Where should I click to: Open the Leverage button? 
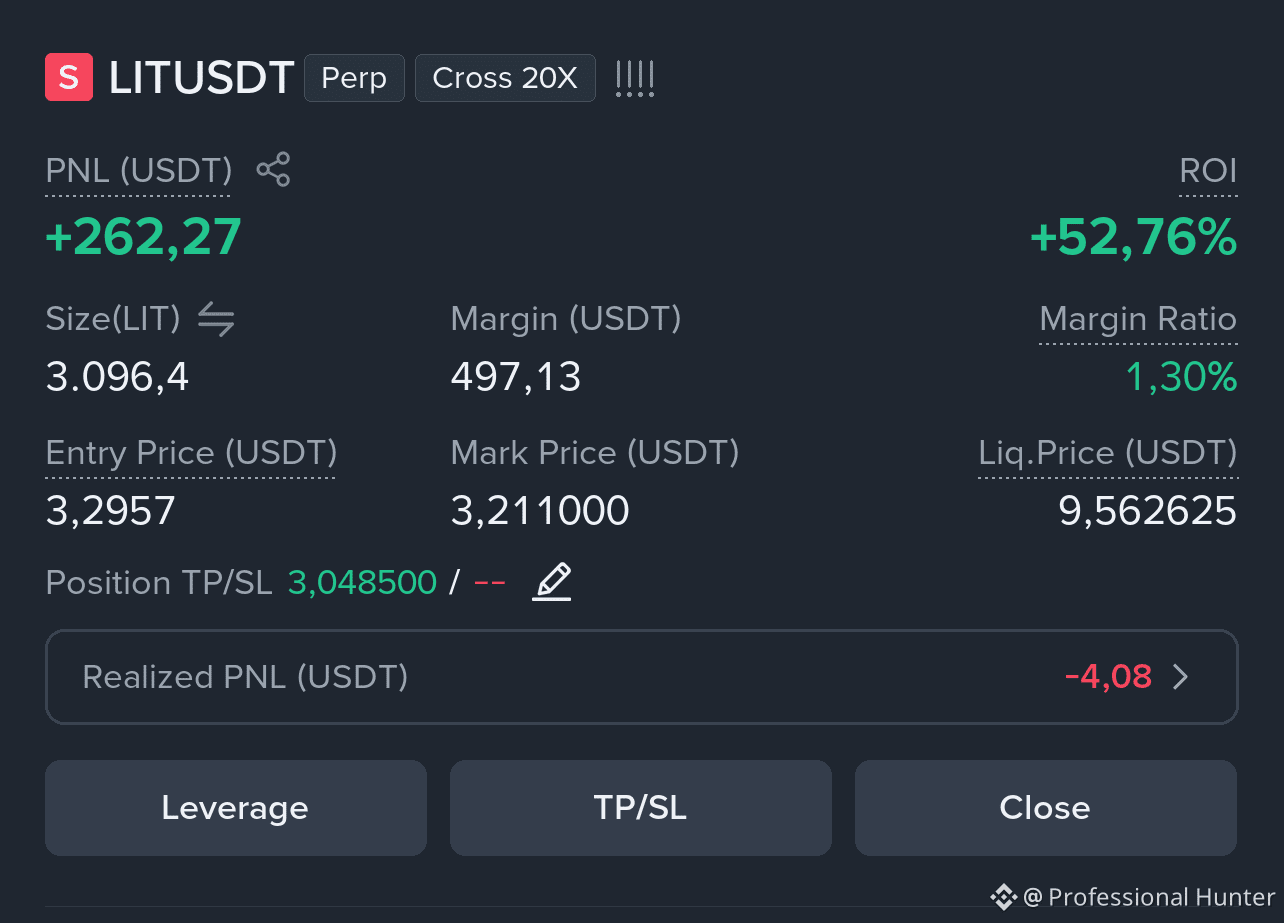click(236, 808)
